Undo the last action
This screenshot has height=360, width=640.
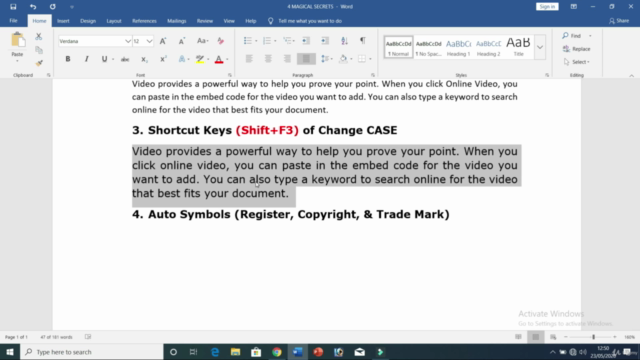33,7
